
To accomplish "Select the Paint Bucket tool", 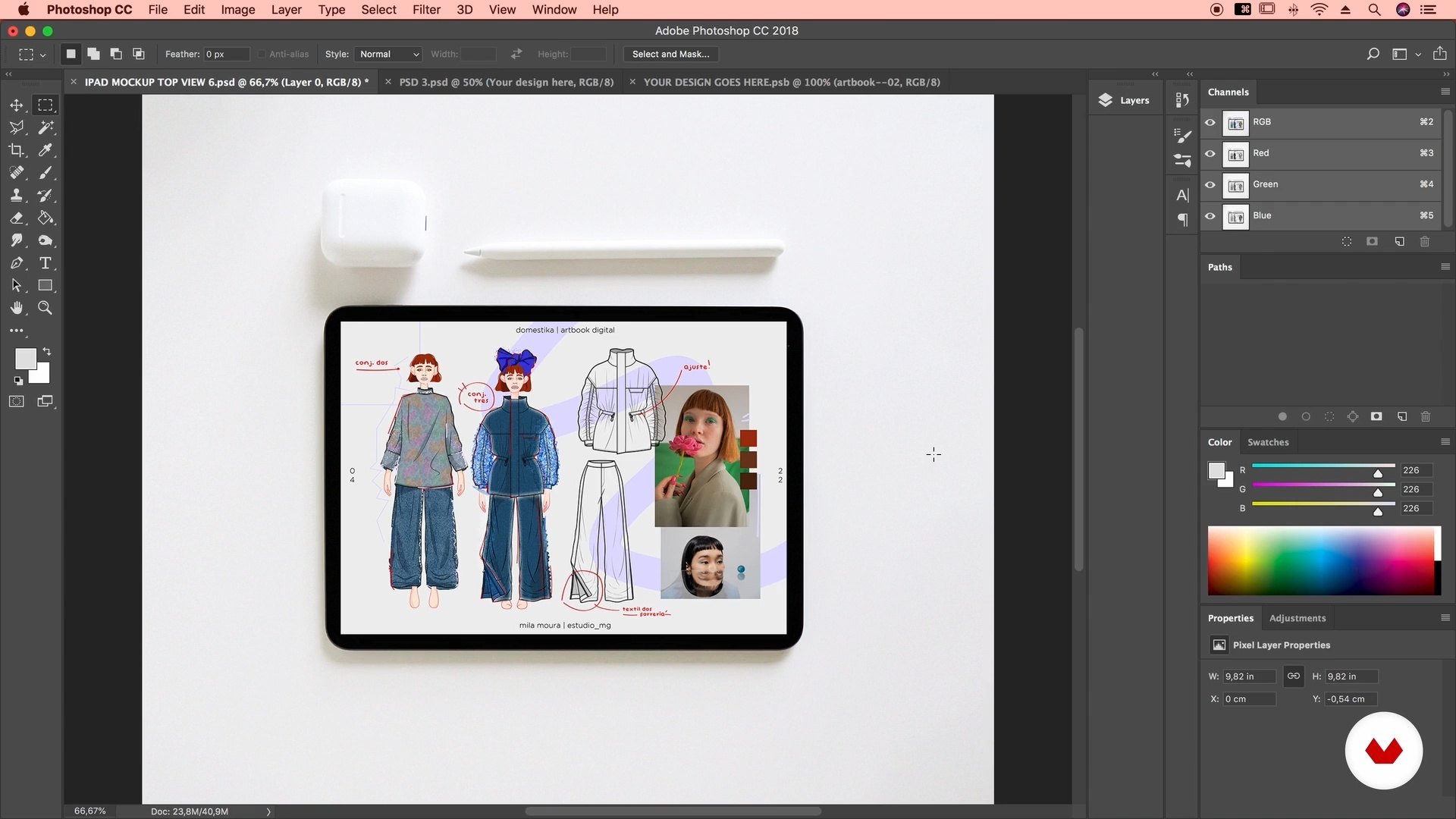I will [x=45, y=218].
